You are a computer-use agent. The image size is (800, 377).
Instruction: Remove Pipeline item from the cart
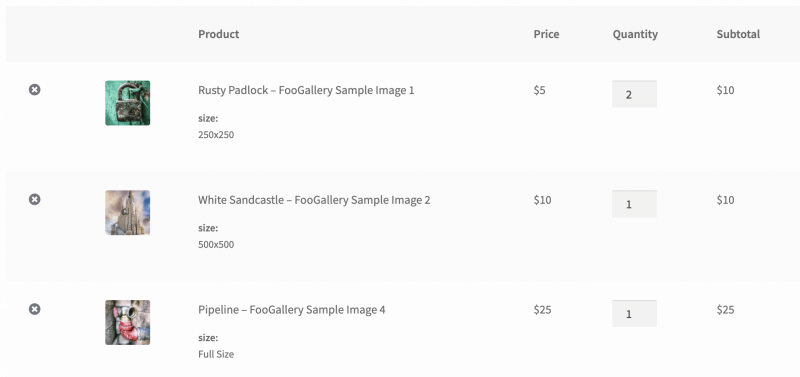[34, 310]
